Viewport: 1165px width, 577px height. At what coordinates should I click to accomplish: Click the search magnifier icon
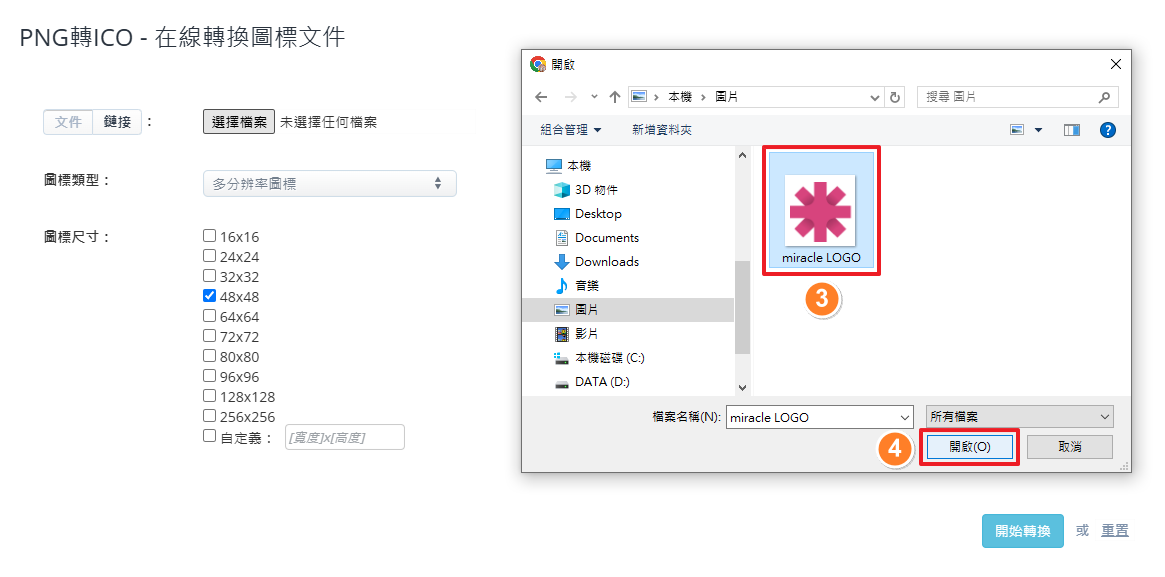[x=1104, y=97]
